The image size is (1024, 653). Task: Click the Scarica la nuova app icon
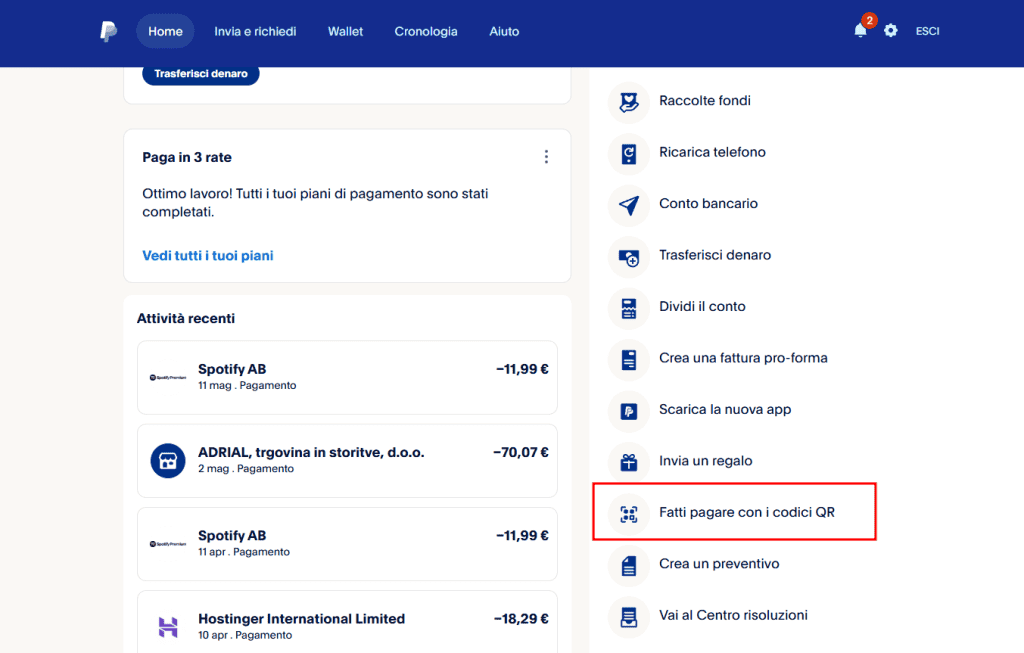[x=629, y=411]
